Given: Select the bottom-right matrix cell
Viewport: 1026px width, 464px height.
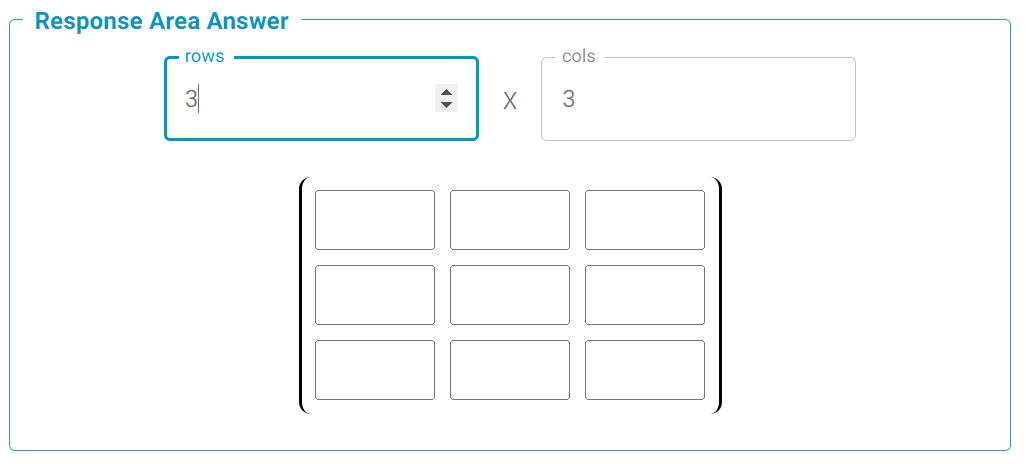Looking at the screenshot, I should 645,370.
